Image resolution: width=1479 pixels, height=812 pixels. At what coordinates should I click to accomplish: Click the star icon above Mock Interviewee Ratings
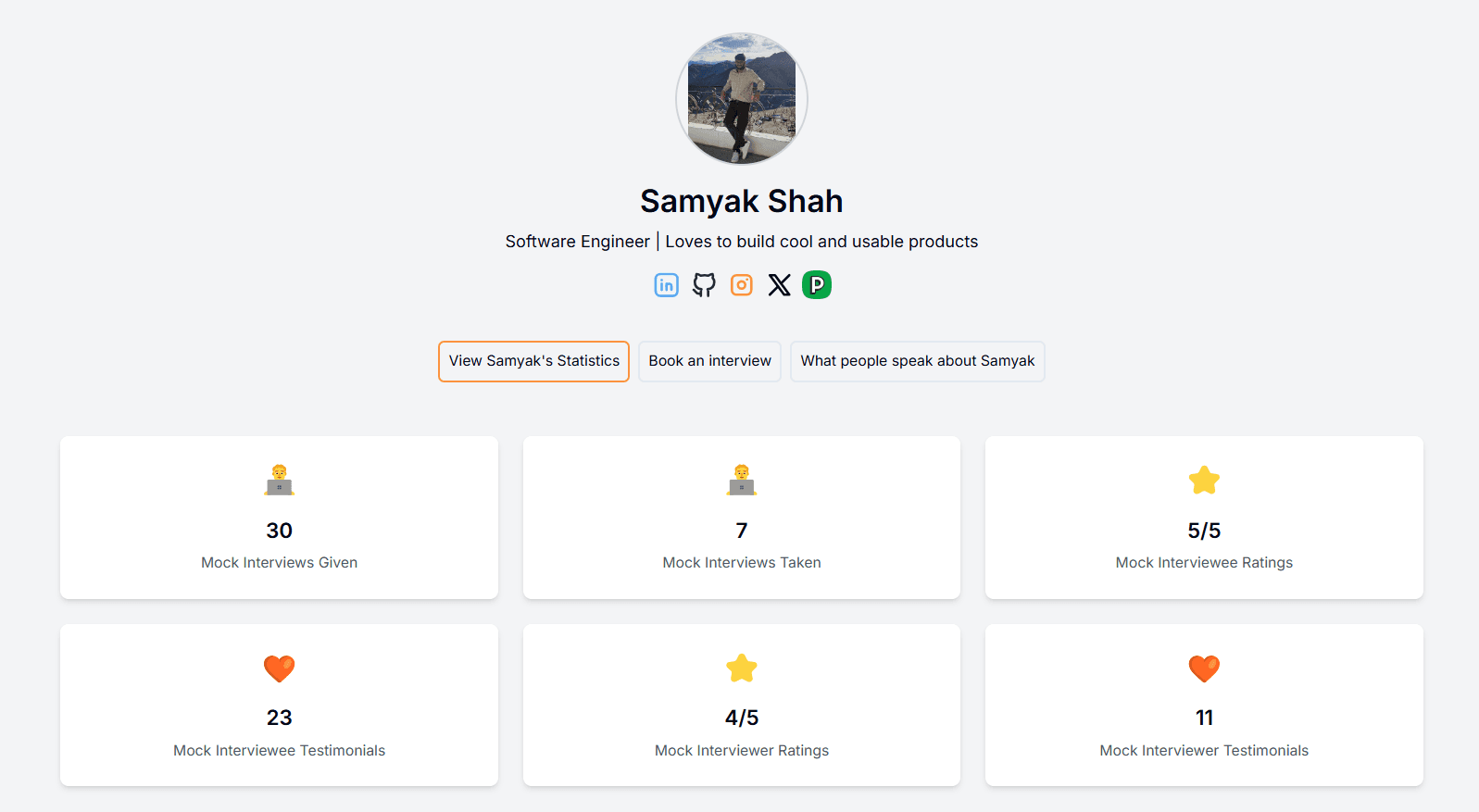coord(1204,480)
